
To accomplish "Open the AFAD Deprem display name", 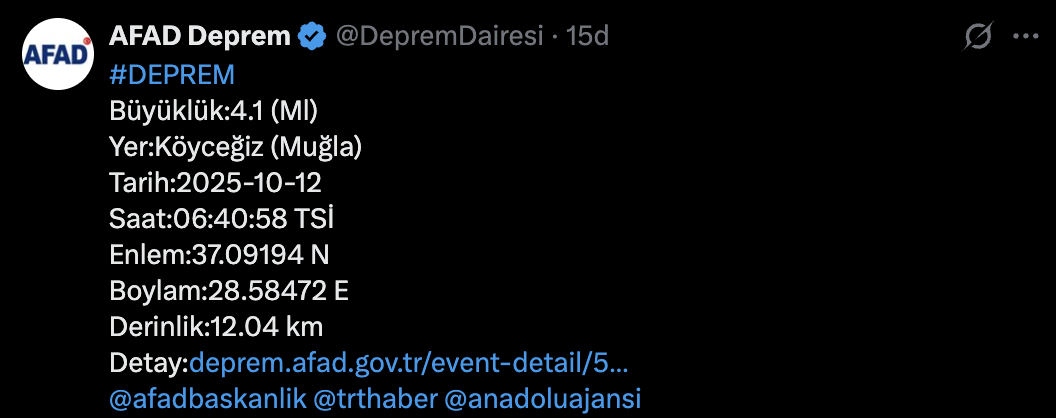I will tap(200, 38).
